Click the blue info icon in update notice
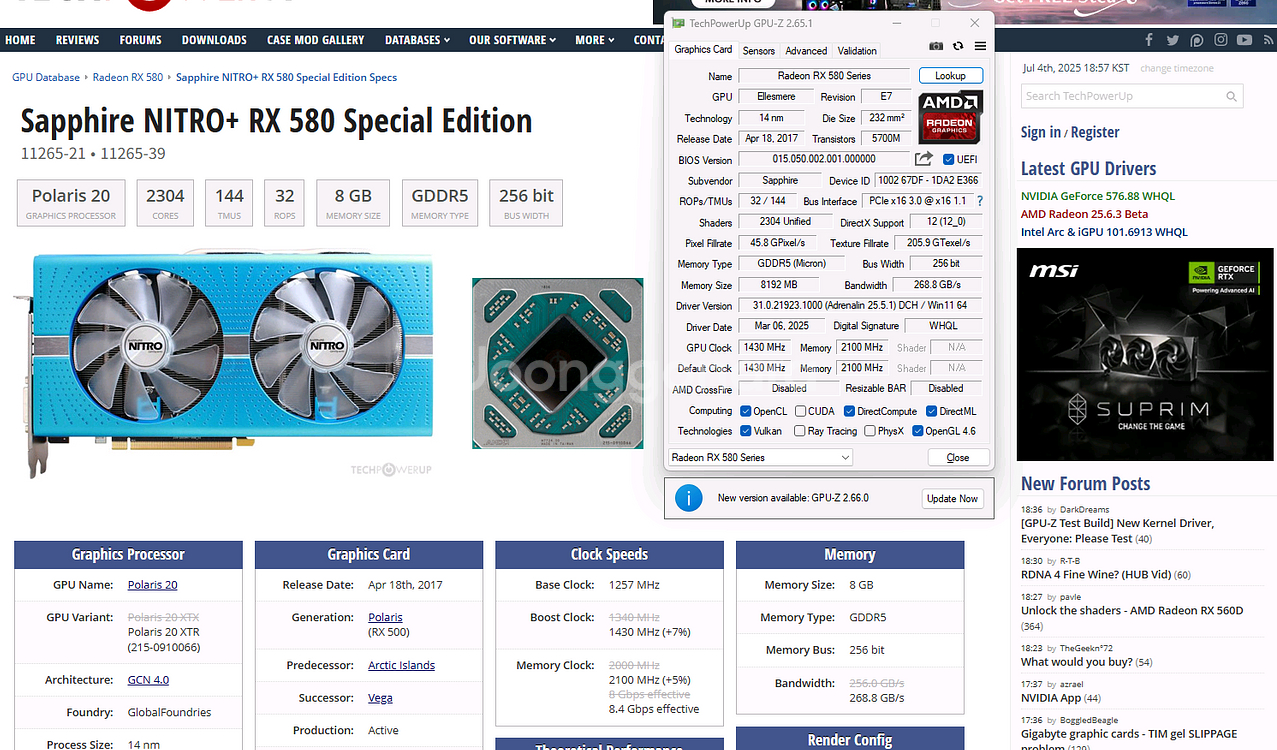The width and height of the screenshot is (1277, 750). point(688,498)
